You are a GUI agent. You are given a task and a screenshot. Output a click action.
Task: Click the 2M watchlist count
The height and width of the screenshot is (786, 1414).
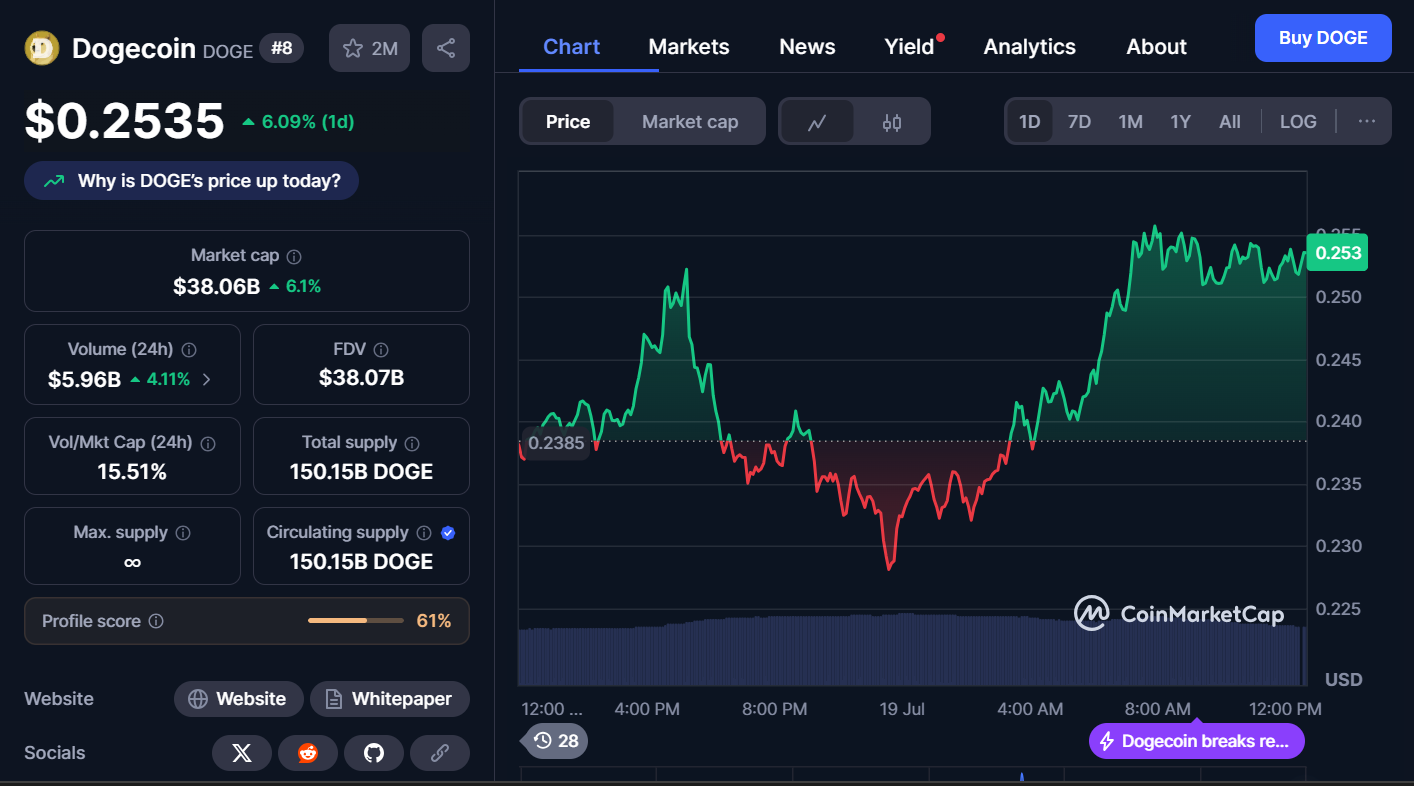(x=384, y=48)
